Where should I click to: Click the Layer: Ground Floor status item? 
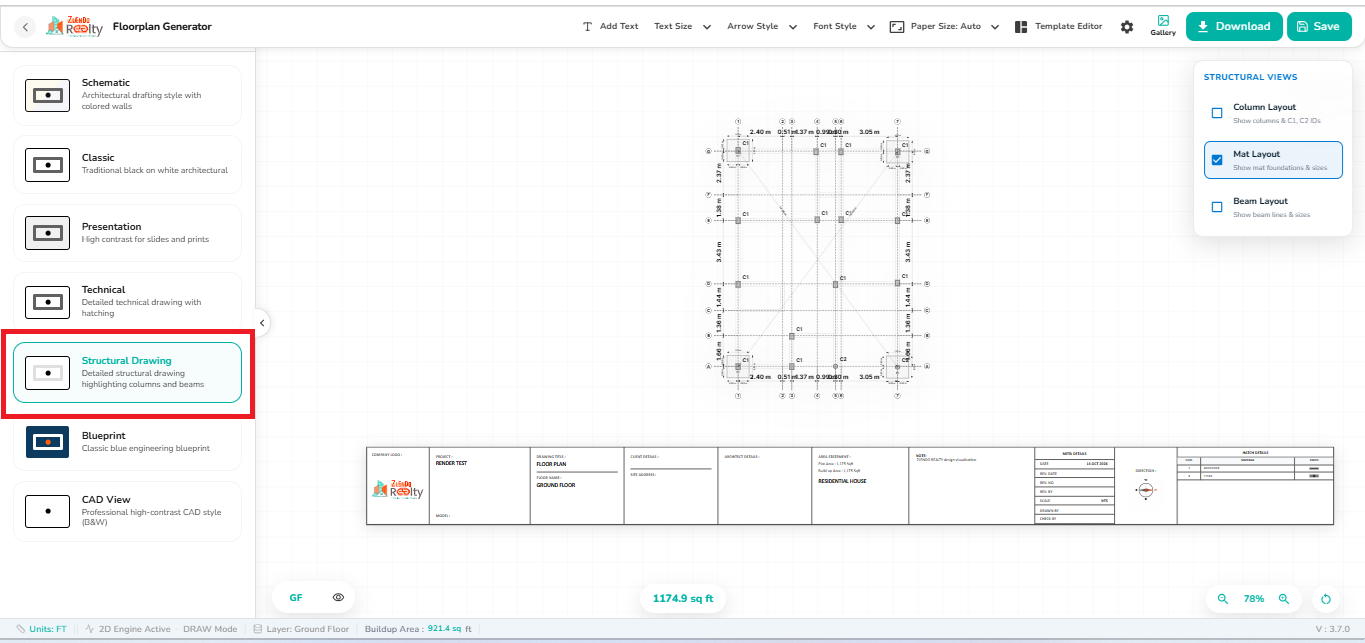click(x=301, y=629)
